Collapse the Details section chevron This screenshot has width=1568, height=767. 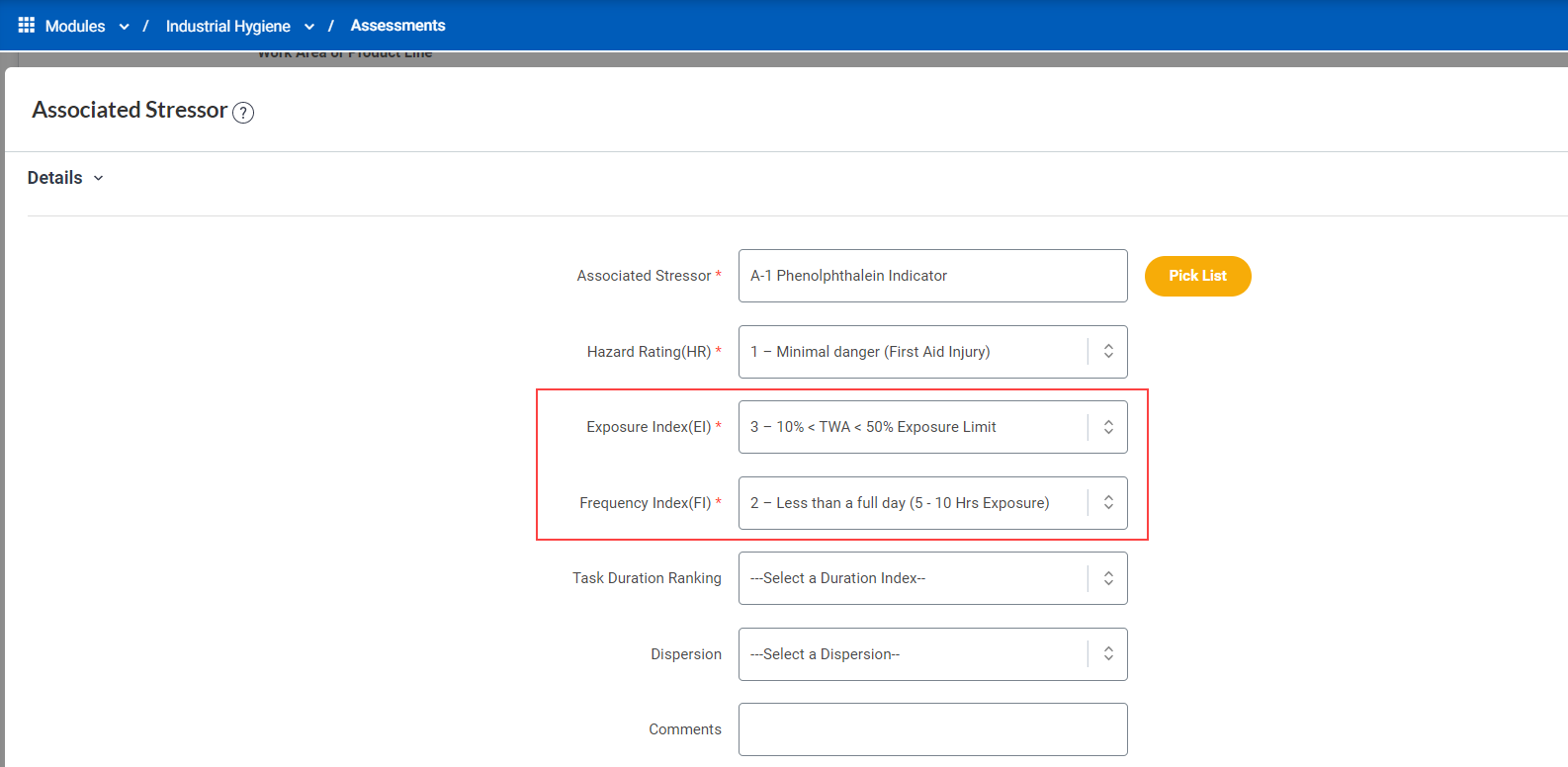[98, 179]
